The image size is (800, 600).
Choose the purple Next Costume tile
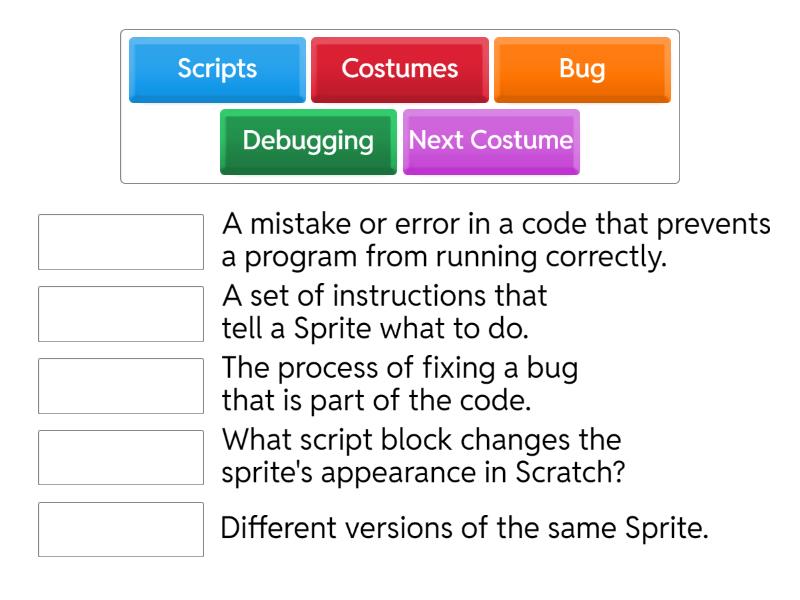(x=491, y=140)
